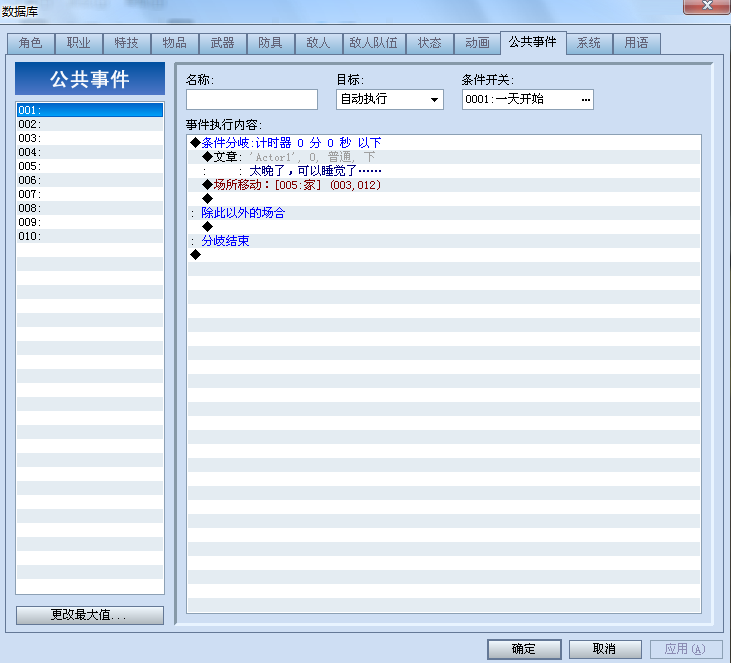Select the 公共事件 tab

click(x=533, y=42)
